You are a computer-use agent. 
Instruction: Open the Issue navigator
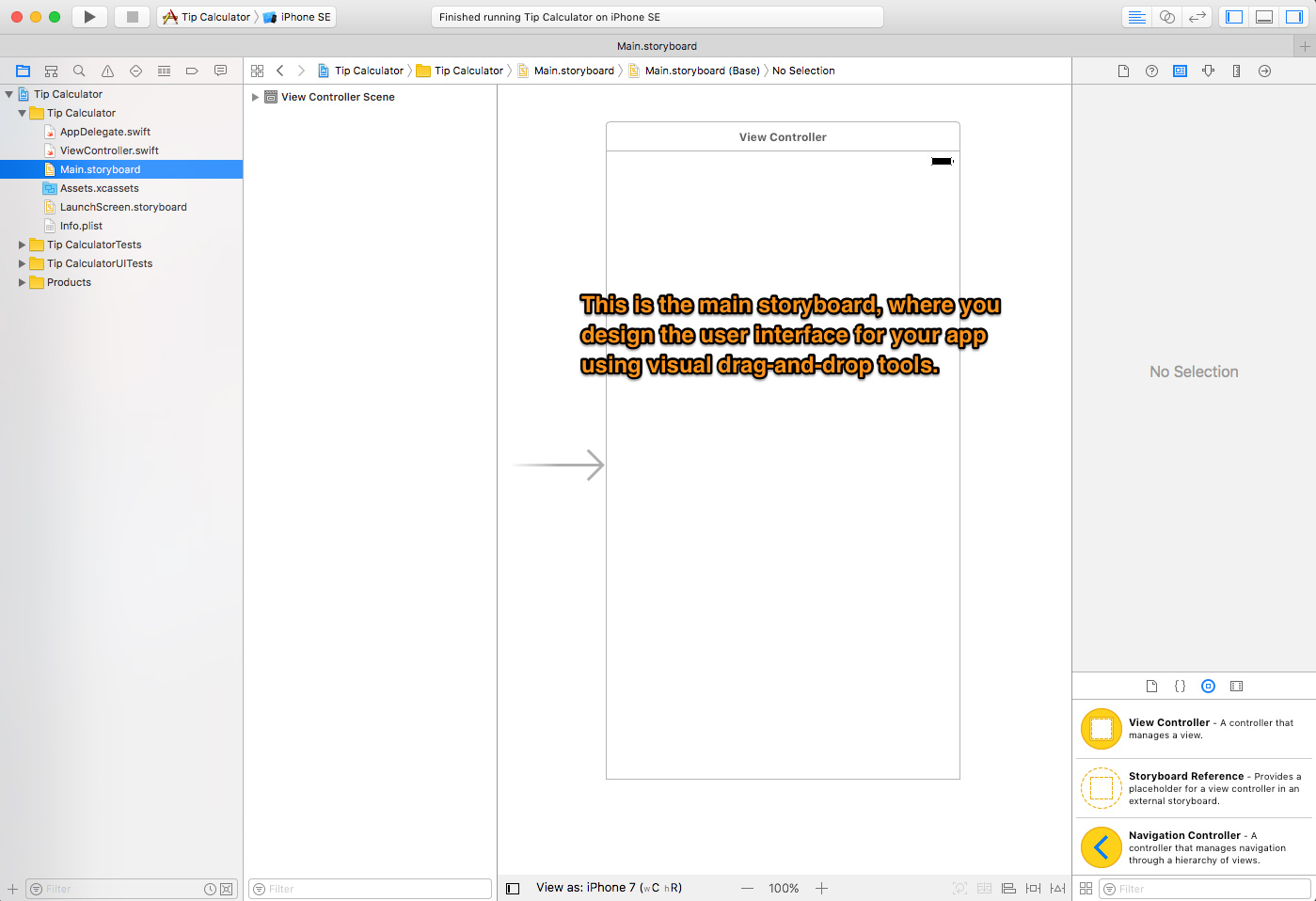point(107,71)
